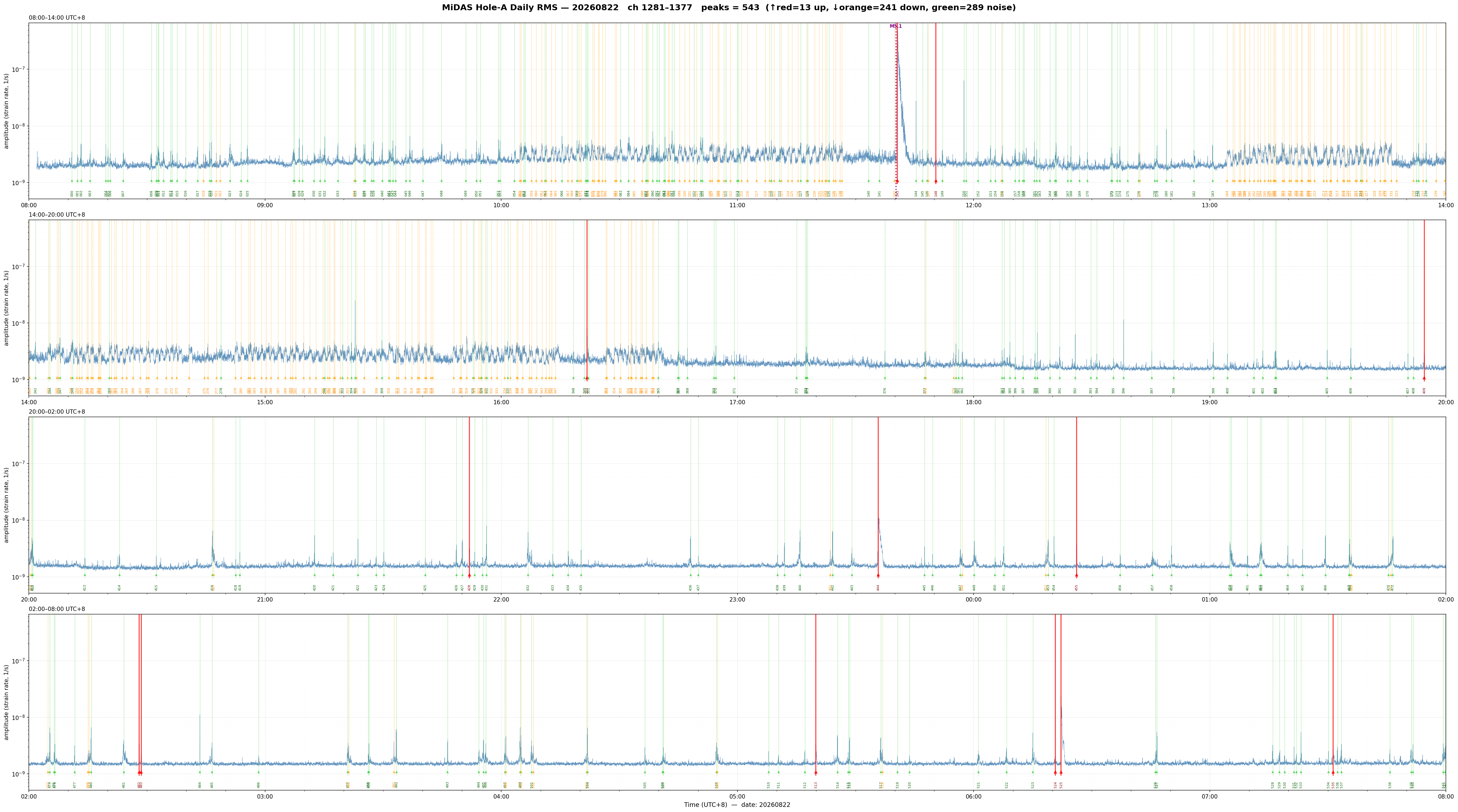The width and height of the screenshot is (1458, 812).
Task: Select green peak marker 522
Action: tap(1007, 772)
